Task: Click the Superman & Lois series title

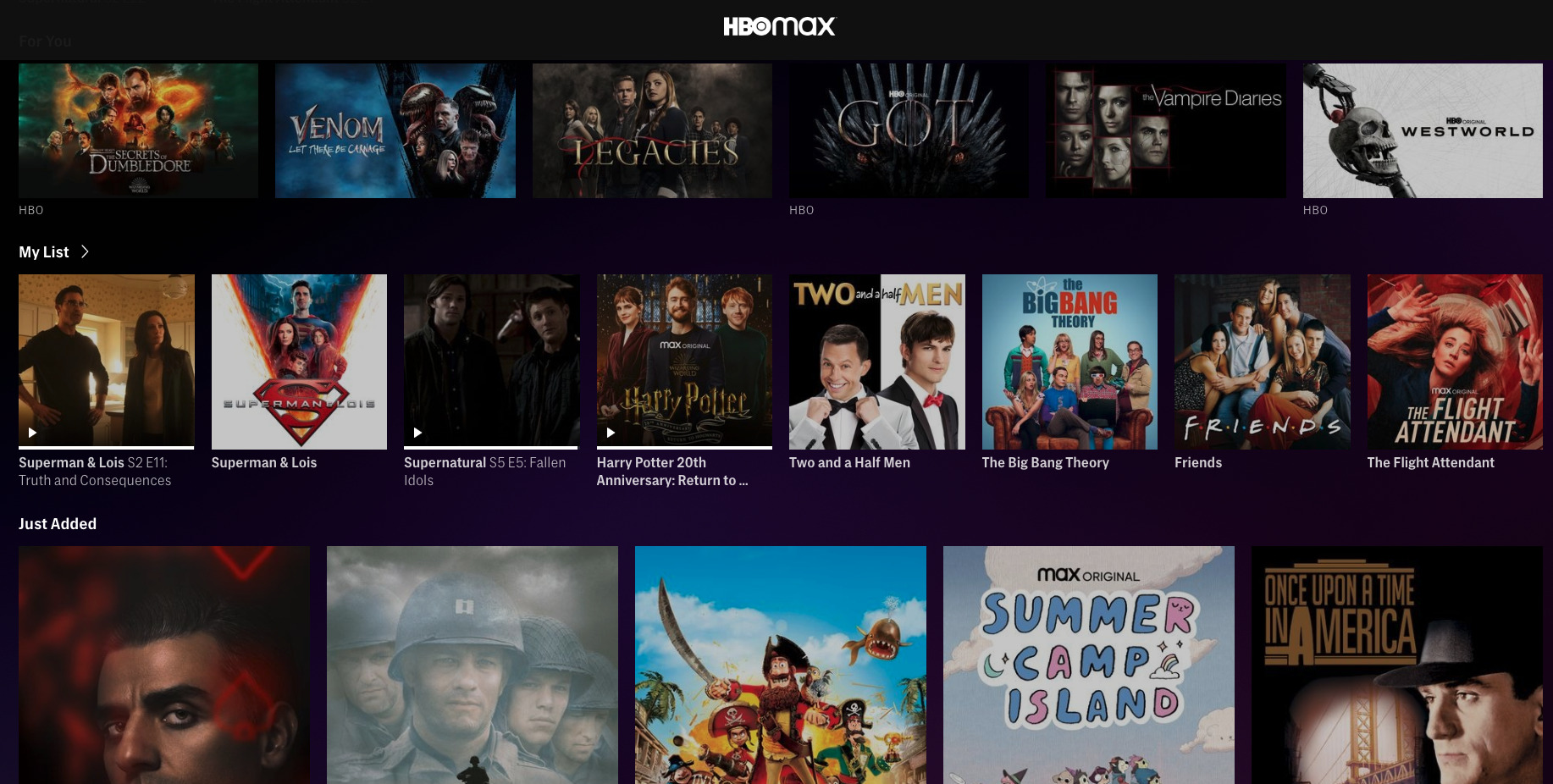Action: click(264, 463)
